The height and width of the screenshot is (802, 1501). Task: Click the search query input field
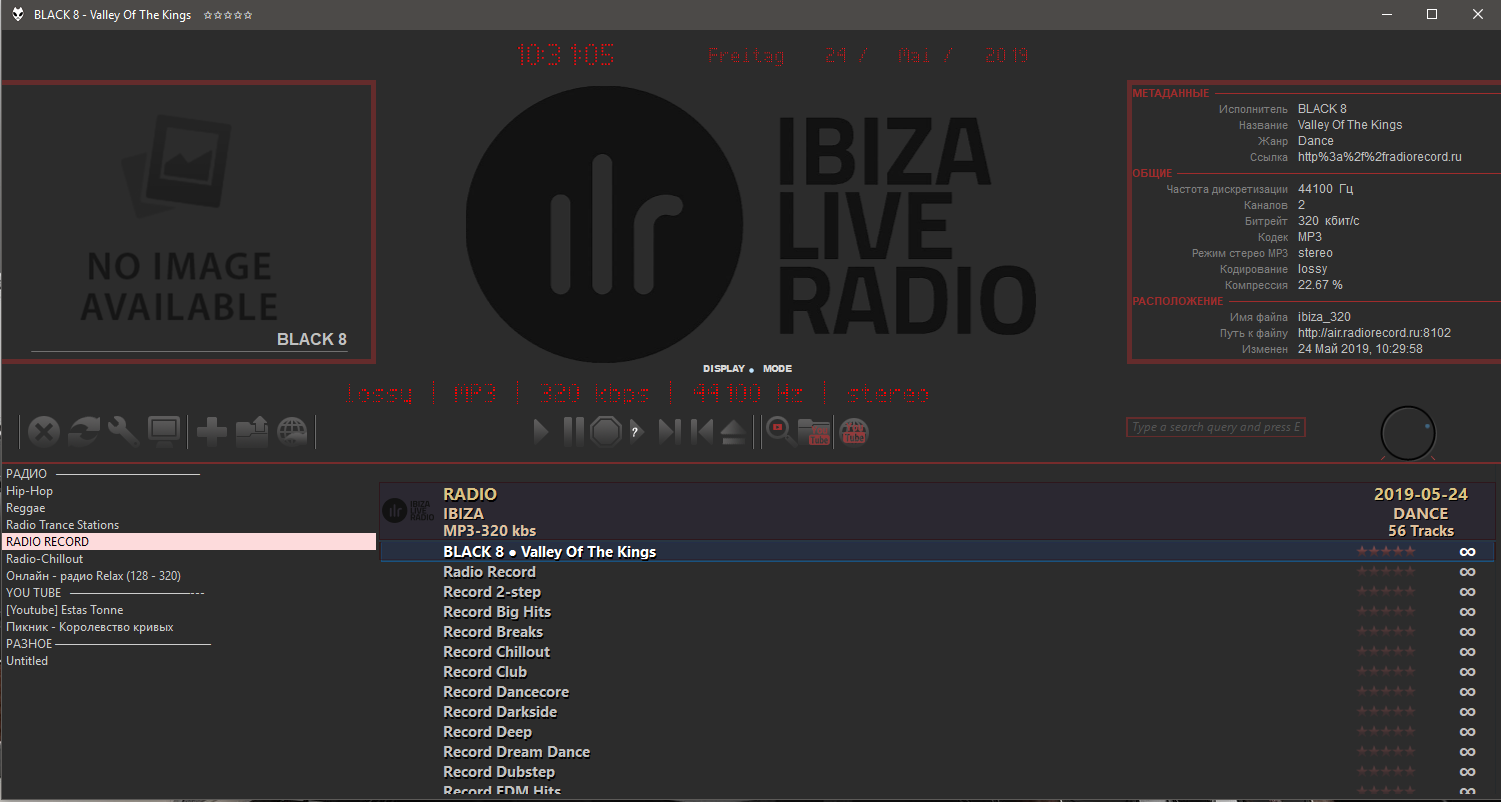point(1215,427)
